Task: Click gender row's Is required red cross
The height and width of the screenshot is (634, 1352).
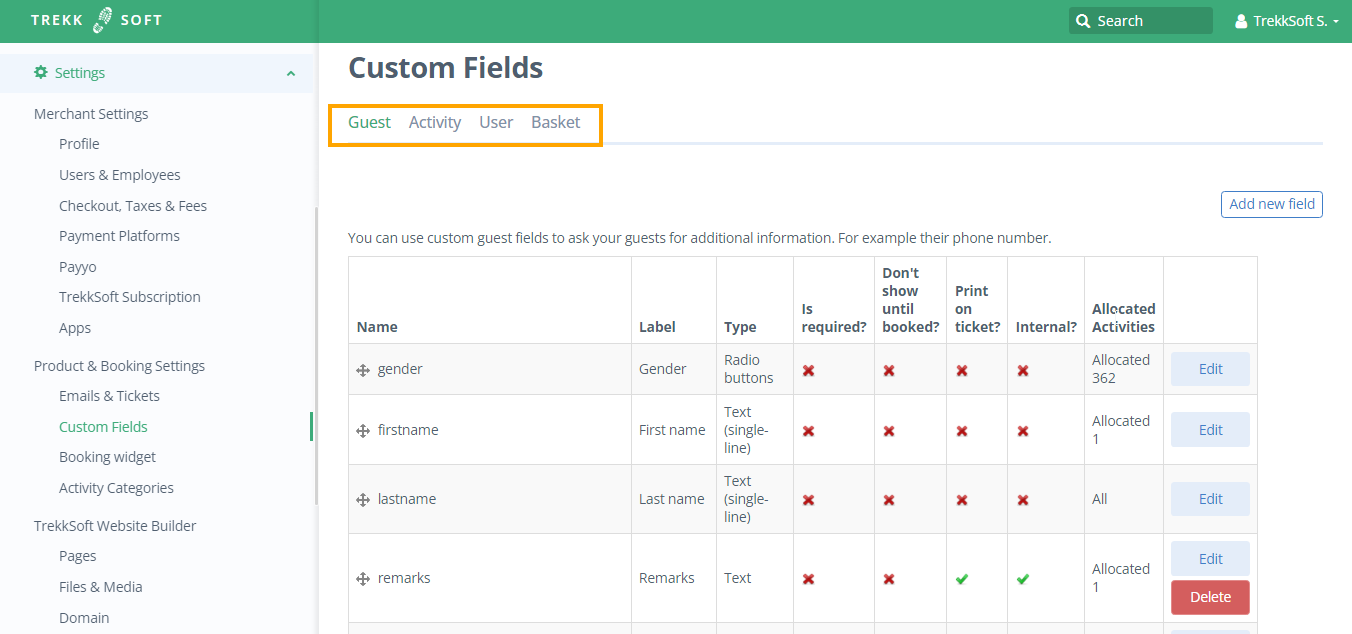Action: click(x=808, y=370)
